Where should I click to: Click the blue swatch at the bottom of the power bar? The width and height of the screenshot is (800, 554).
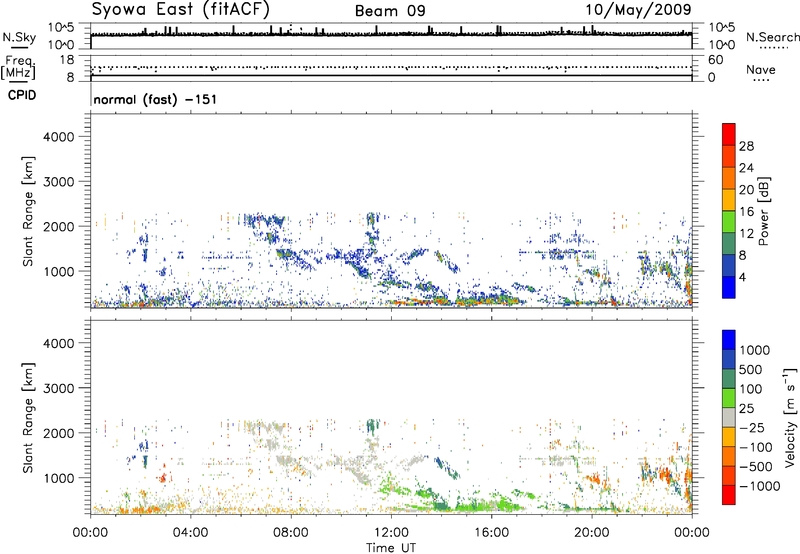(x=729, y=287)
